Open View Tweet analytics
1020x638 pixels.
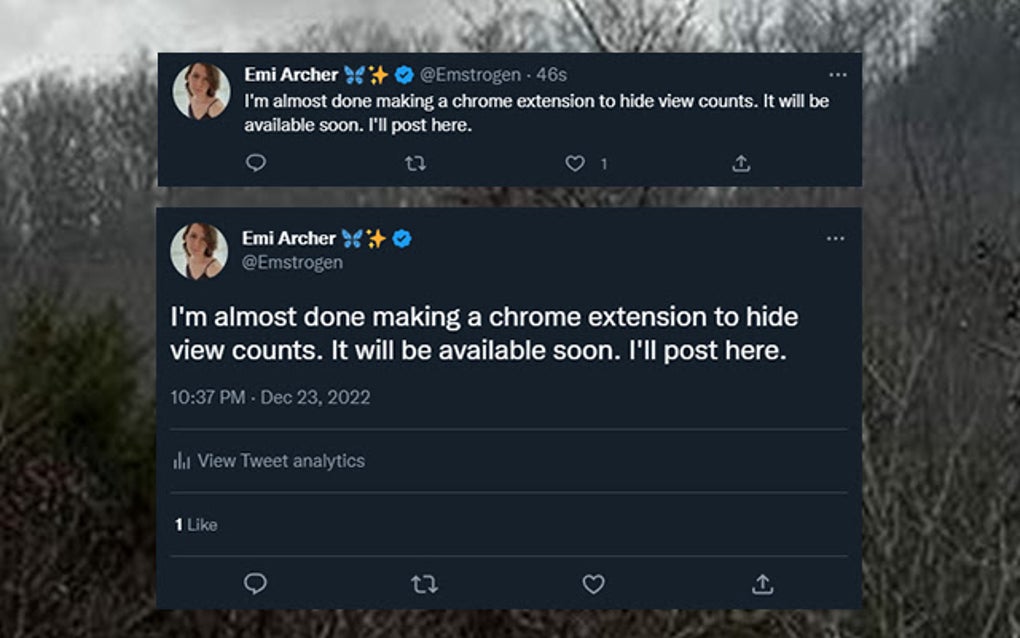tap(280, 460)
